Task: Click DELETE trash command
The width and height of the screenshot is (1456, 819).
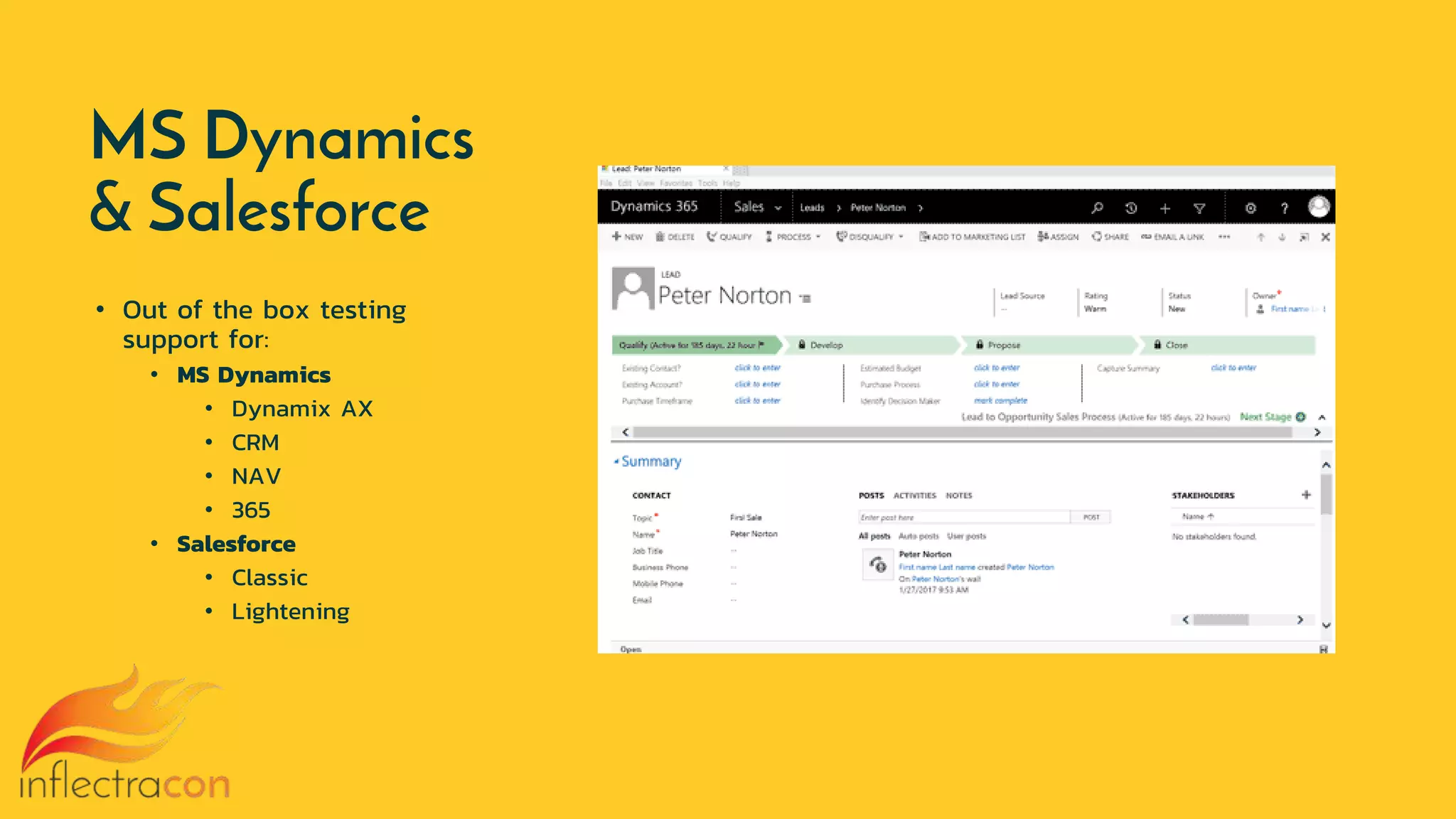Action: (675, 237)
